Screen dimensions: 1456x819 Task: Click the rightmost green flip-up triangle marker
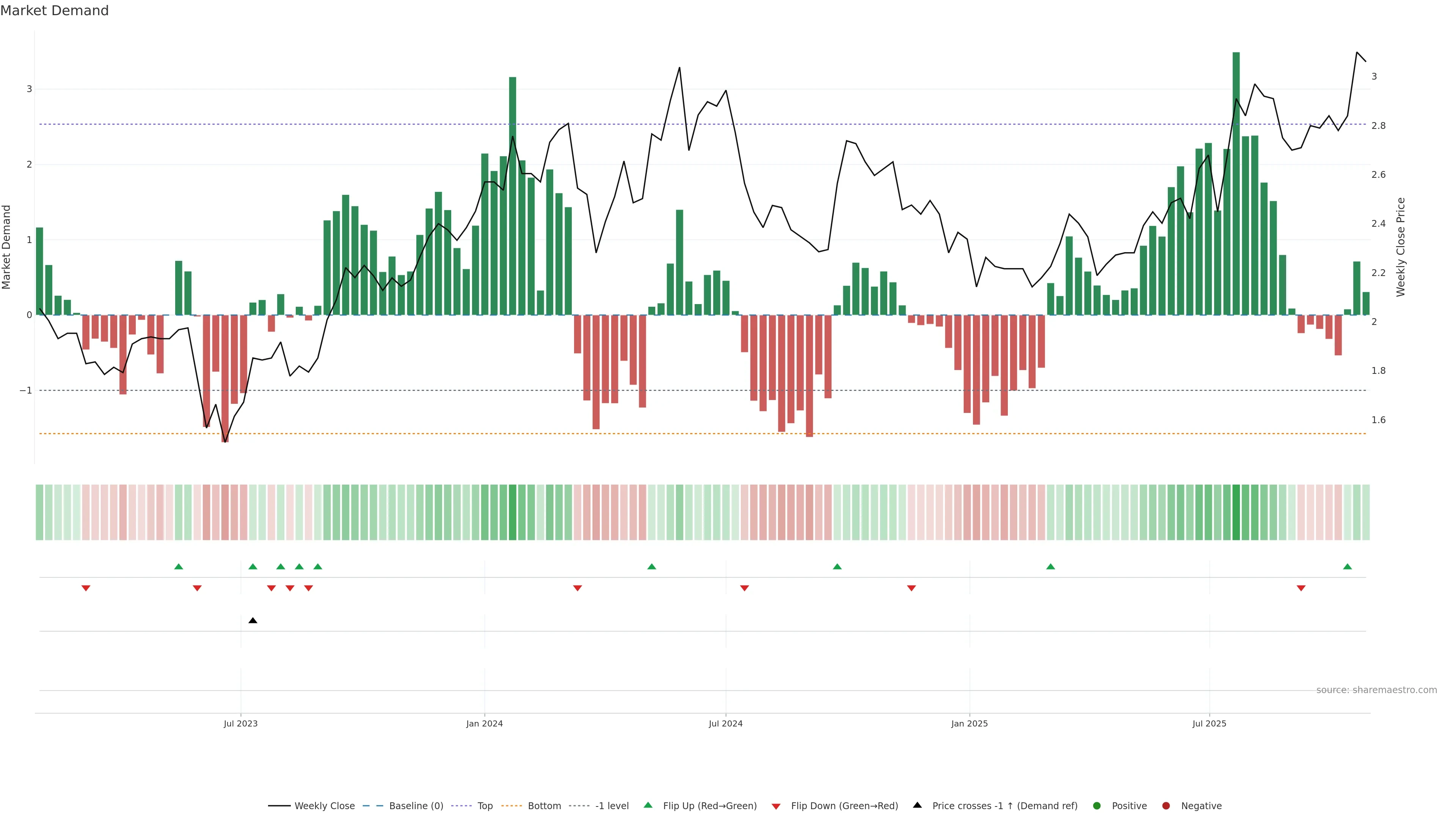pos(1348,566)
